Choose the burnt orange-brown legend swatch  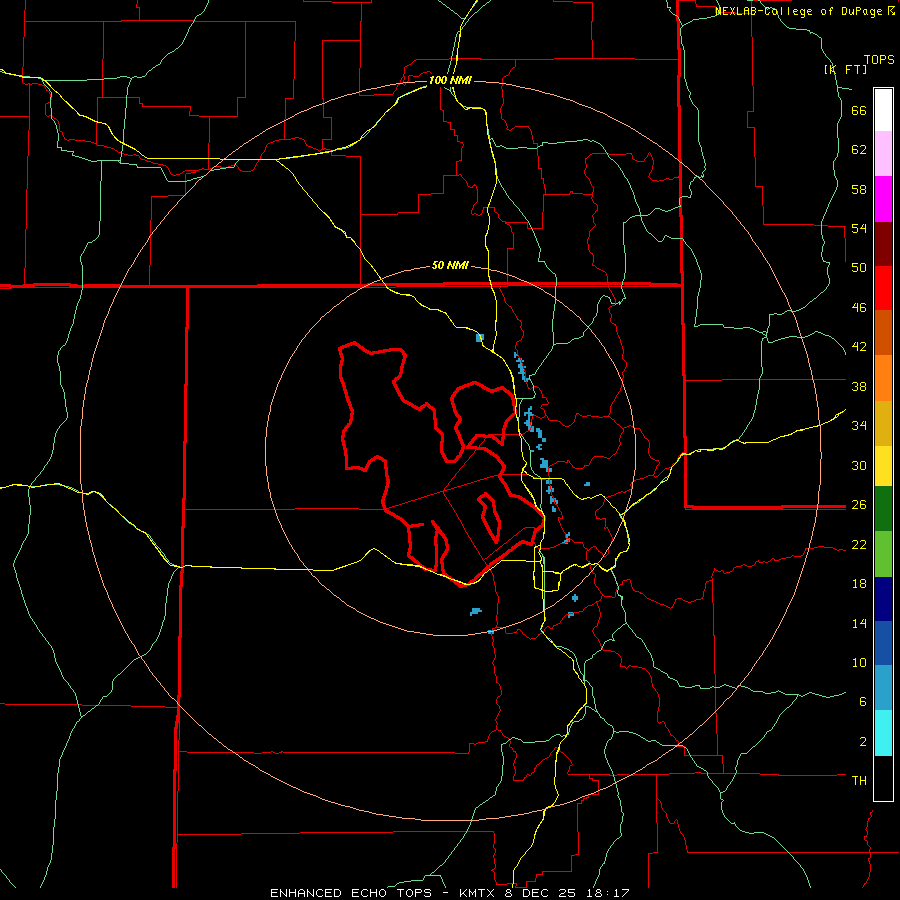click(x=883, y=332)
